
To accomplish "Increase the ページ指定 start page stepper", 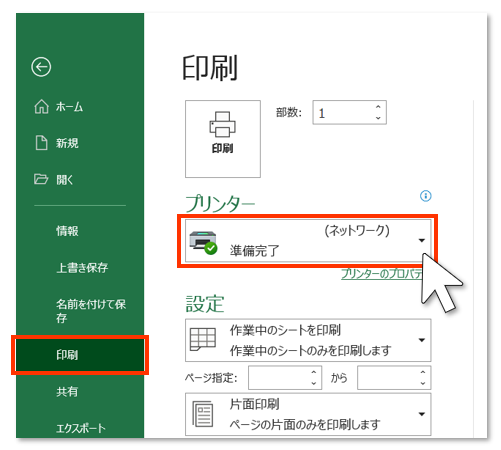I will (x=313, y=372).
